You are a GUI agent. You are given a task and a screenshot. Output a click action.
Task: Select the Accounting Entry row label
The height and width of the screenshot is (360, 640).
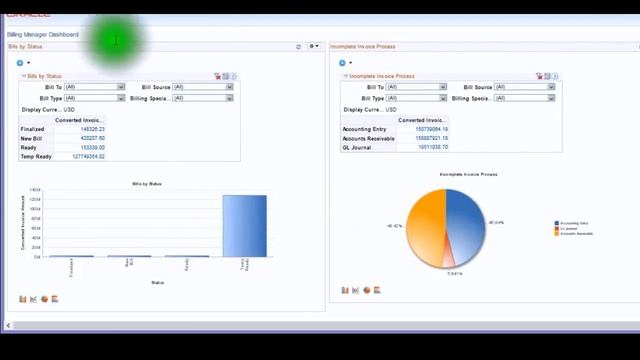tap(364, 129)
